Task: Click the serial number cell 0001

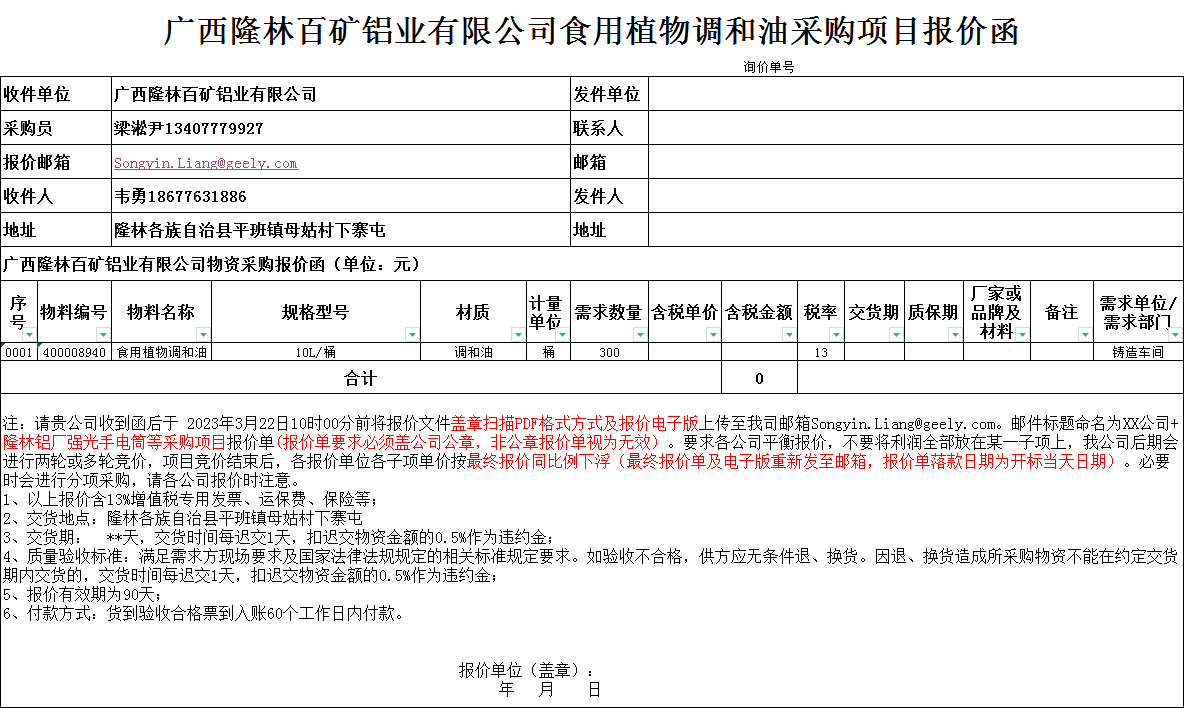Action: coord(19,352)
